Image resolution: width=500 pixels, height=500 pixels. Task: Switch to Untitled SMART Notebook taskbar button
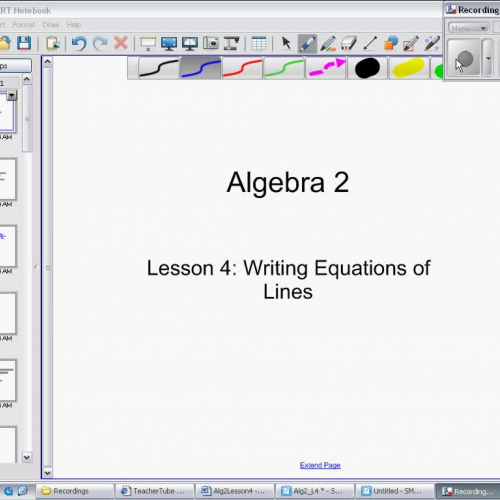point(395,491)
